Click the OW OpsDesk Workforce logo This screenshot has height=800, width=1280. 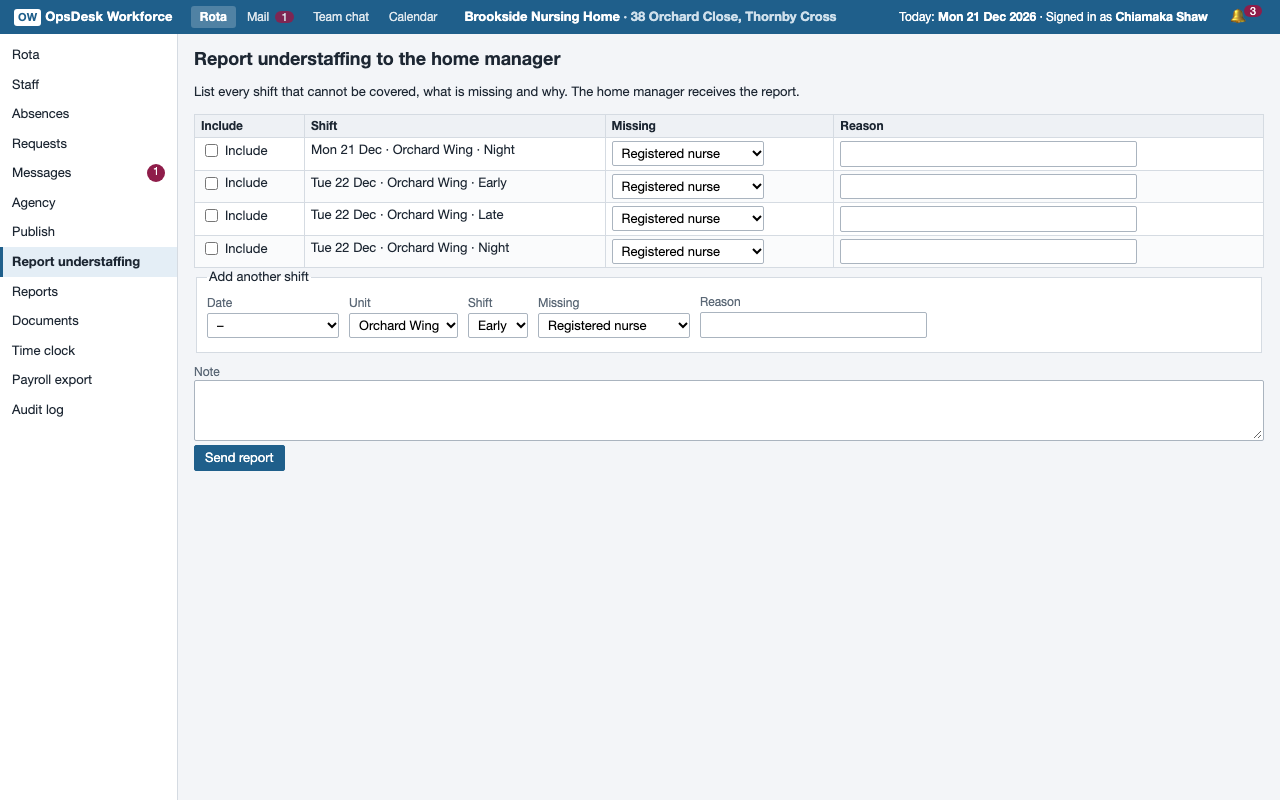(93, 16)
